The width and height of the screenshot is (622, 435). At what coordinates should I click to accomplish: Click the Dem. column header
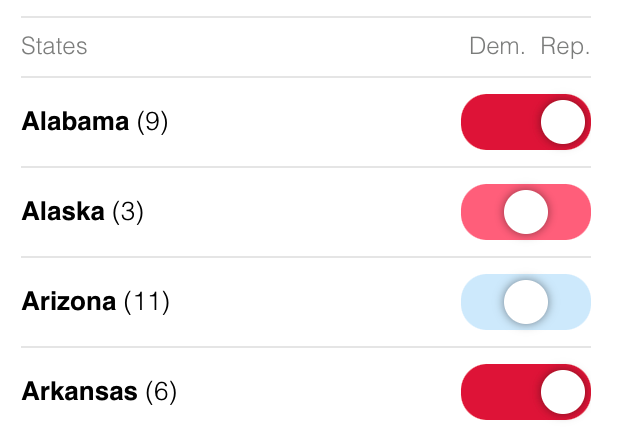497,46
